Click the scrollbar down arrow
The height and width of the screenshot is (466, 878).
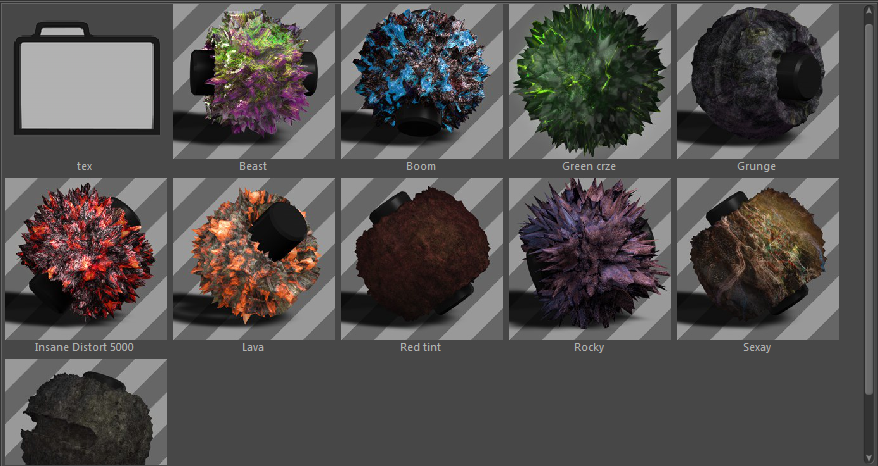[x=870, y=456]
